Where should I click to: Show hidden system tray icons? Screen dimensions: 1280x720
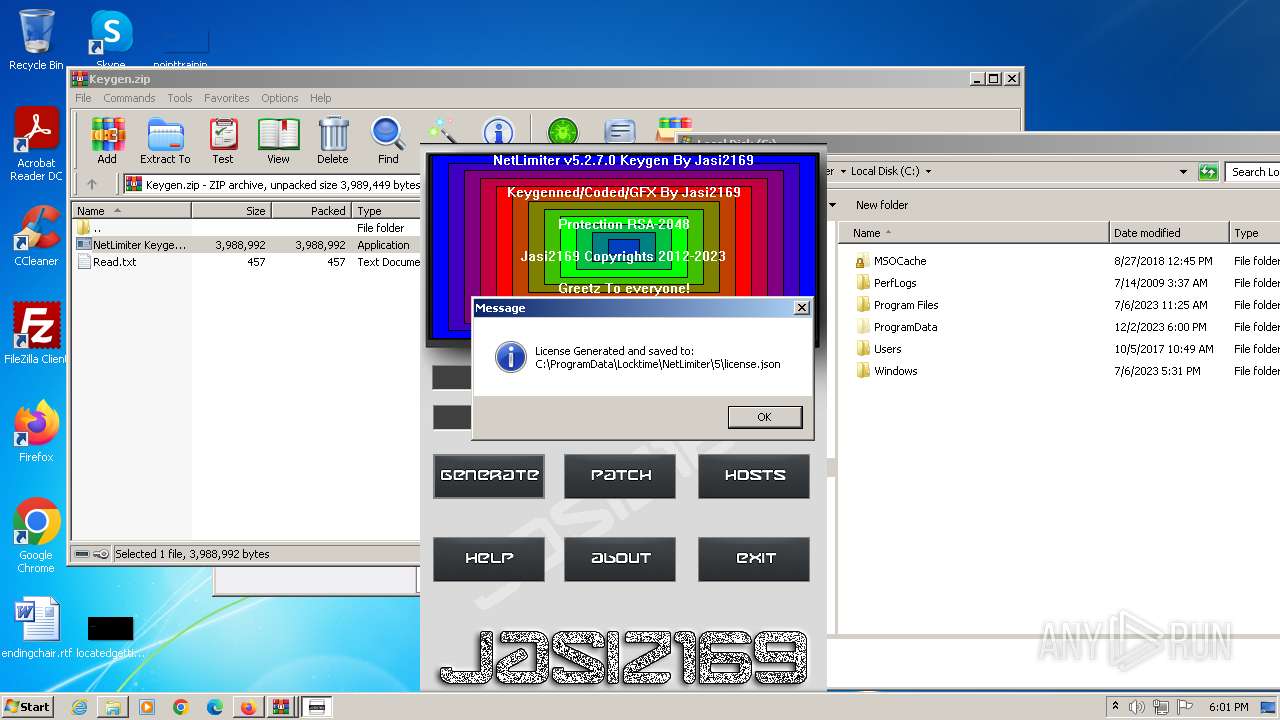click(1115, 707)
